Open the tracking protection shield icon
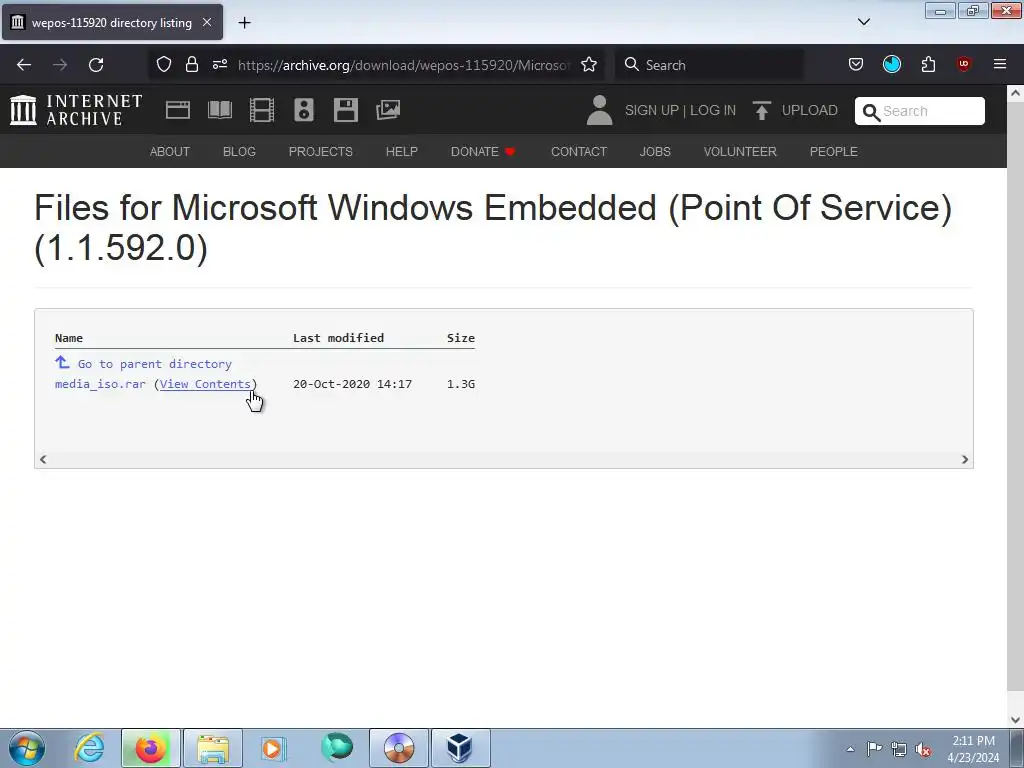Screen dimensions: 1024x768 click(x=164, y=65)
